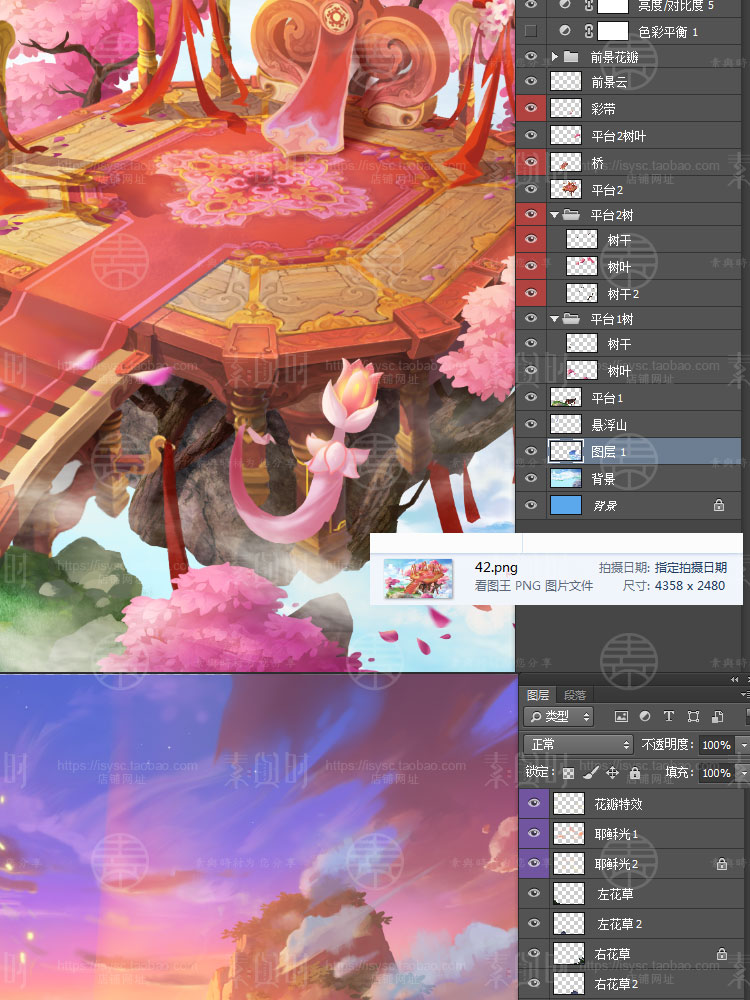The width and height of the screenshot is (750, 1000).
Task: Click the 尺寸: 4358 x 2480 text
Action: coord(673,585)
